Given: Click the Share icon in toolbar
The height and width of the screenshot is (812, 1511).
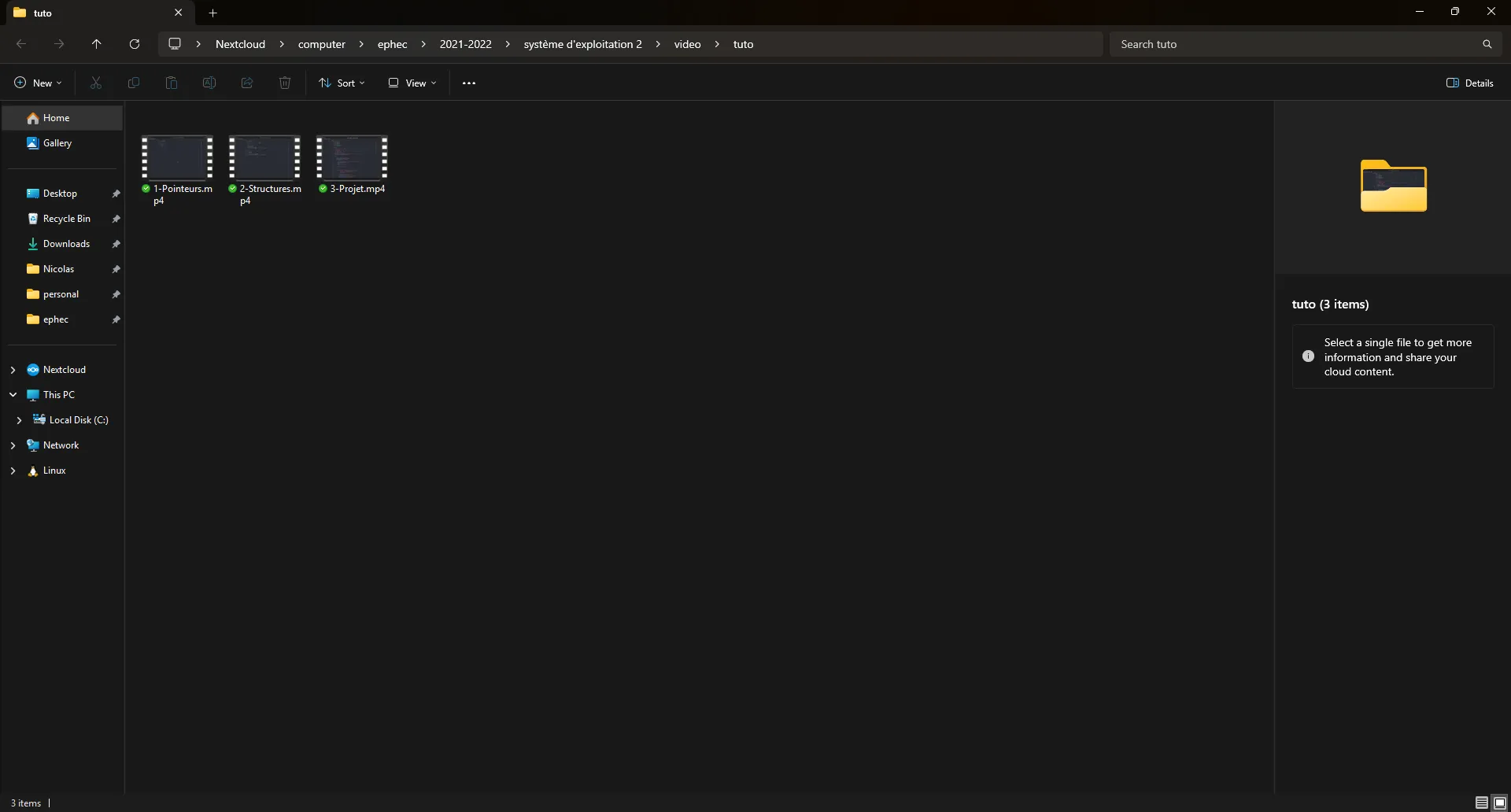Looking at the screenshot, I should point(247,83).
